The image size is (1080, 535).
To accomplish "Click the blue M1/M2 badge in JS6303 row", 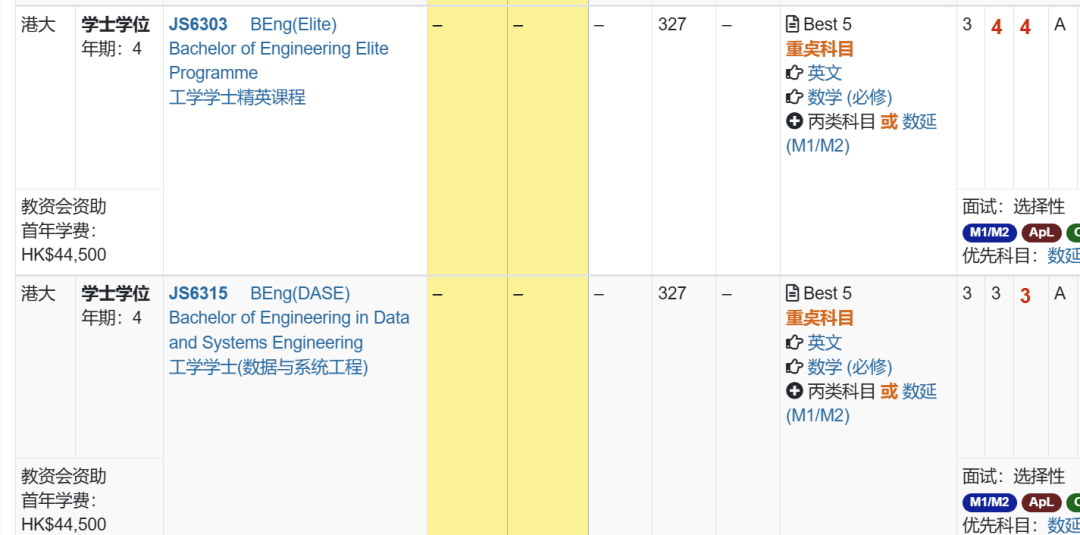I will point(989,232).
